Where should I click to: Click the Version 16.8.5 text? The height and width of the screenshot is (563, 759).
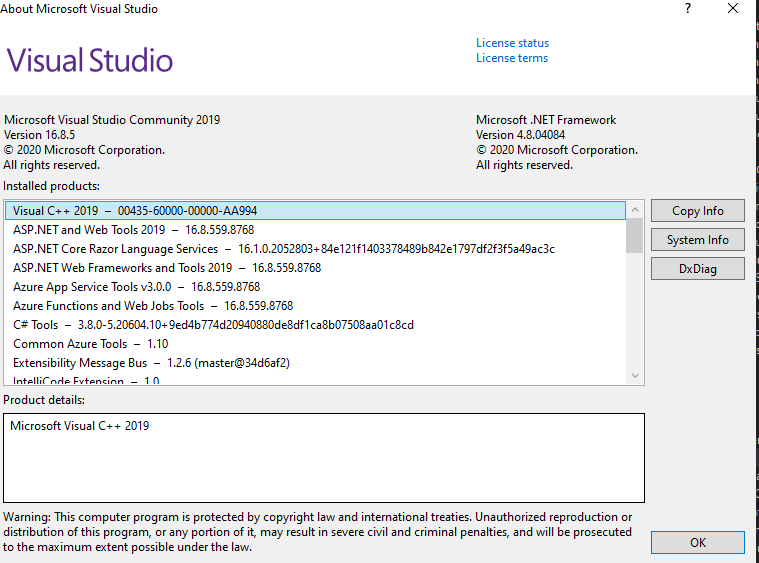pyautogui.click(x=40, y=135)
